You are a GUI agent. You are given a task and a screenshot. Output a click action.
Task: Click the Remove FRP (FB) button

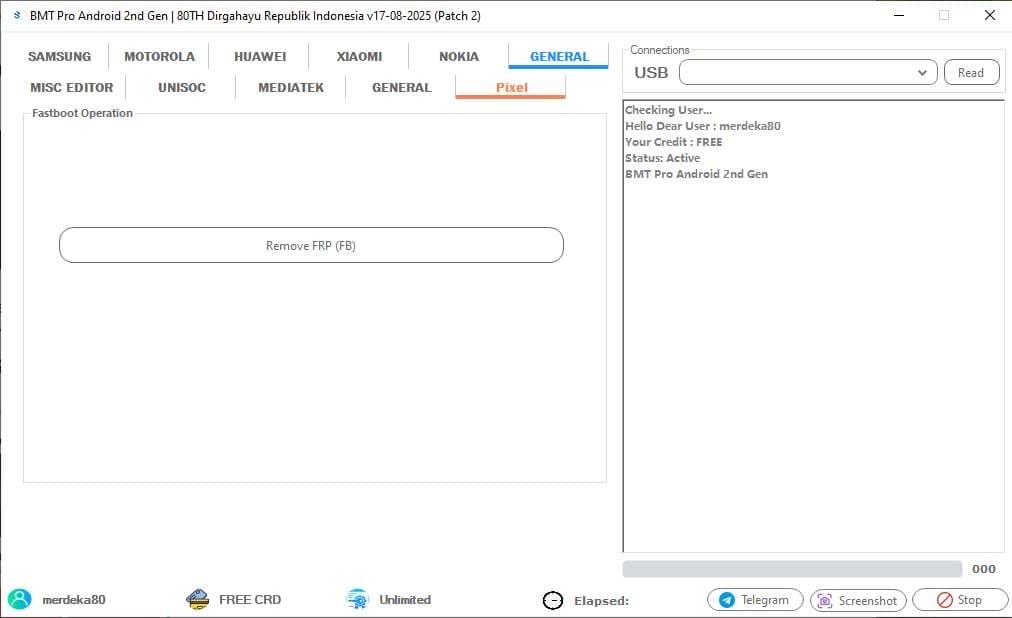point(311,245)
